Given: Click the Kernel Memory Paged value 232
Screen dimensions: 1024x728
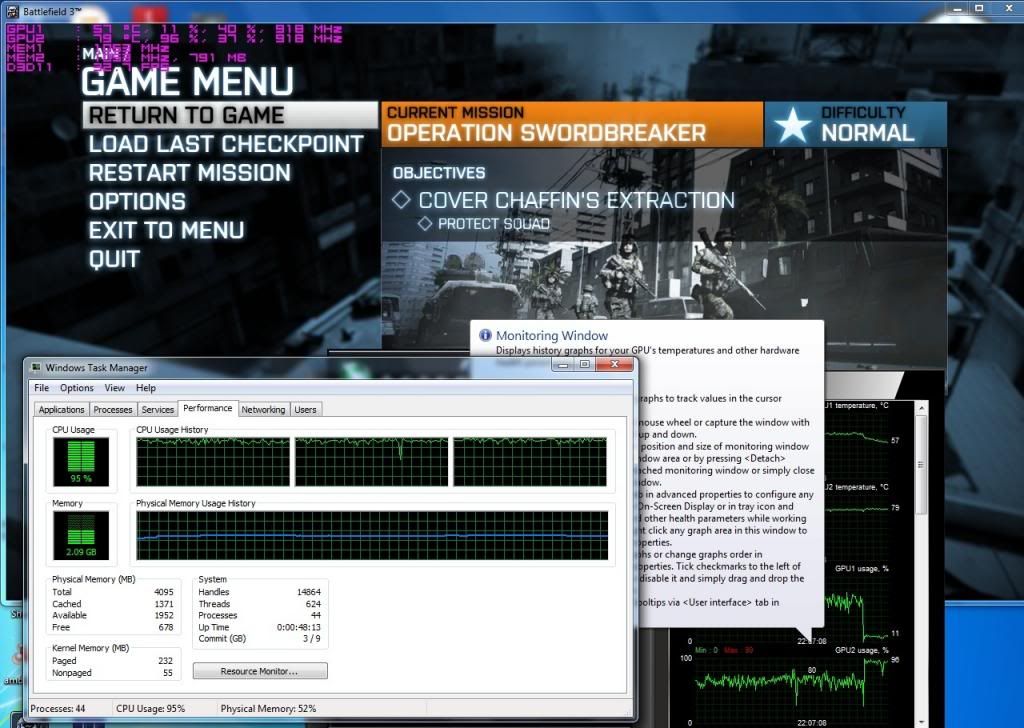Looking at the screenshot, I should [x=165, y=661].
